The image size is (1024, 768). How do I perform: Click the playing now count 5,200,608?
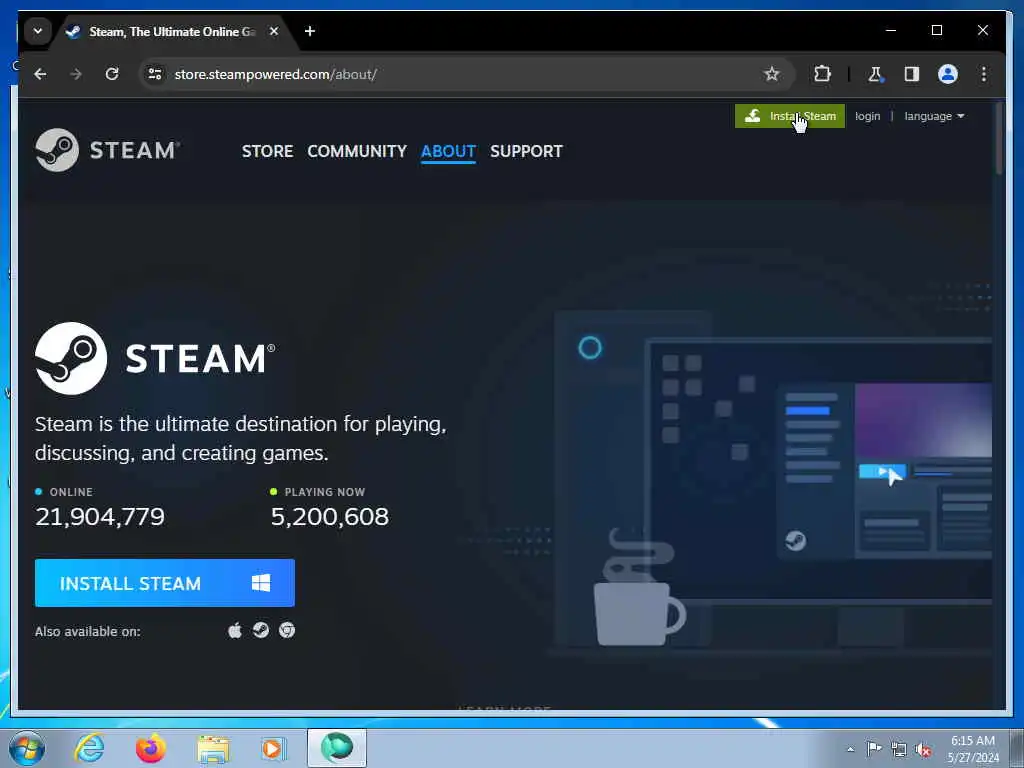[330, 517]
